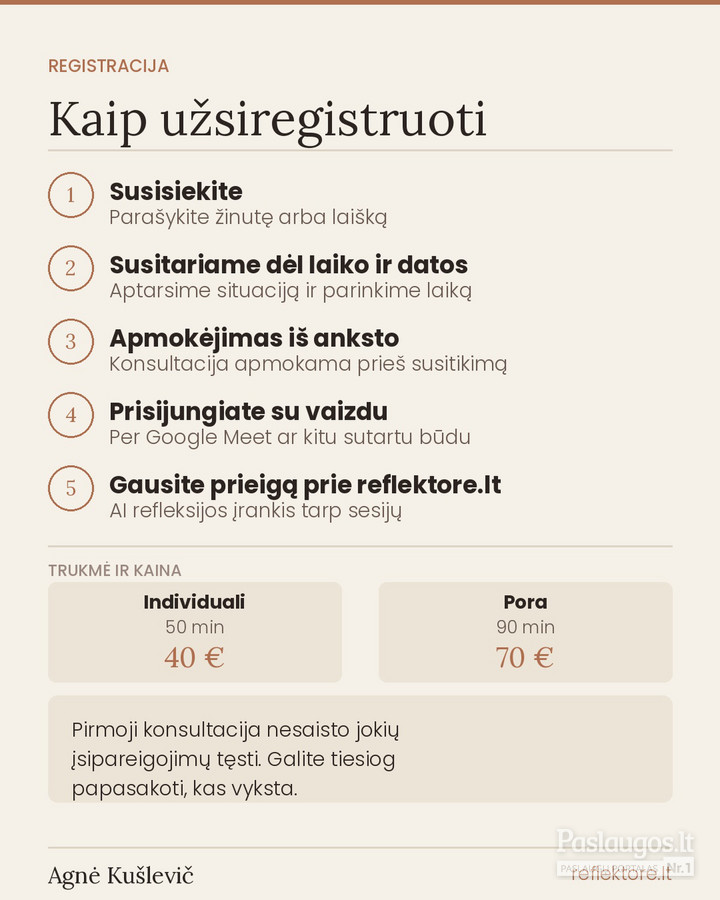This screenshot has width=720, height=900.
Task: Select the Individuali 50 min pricing card
Action: [x=195, y=632]
